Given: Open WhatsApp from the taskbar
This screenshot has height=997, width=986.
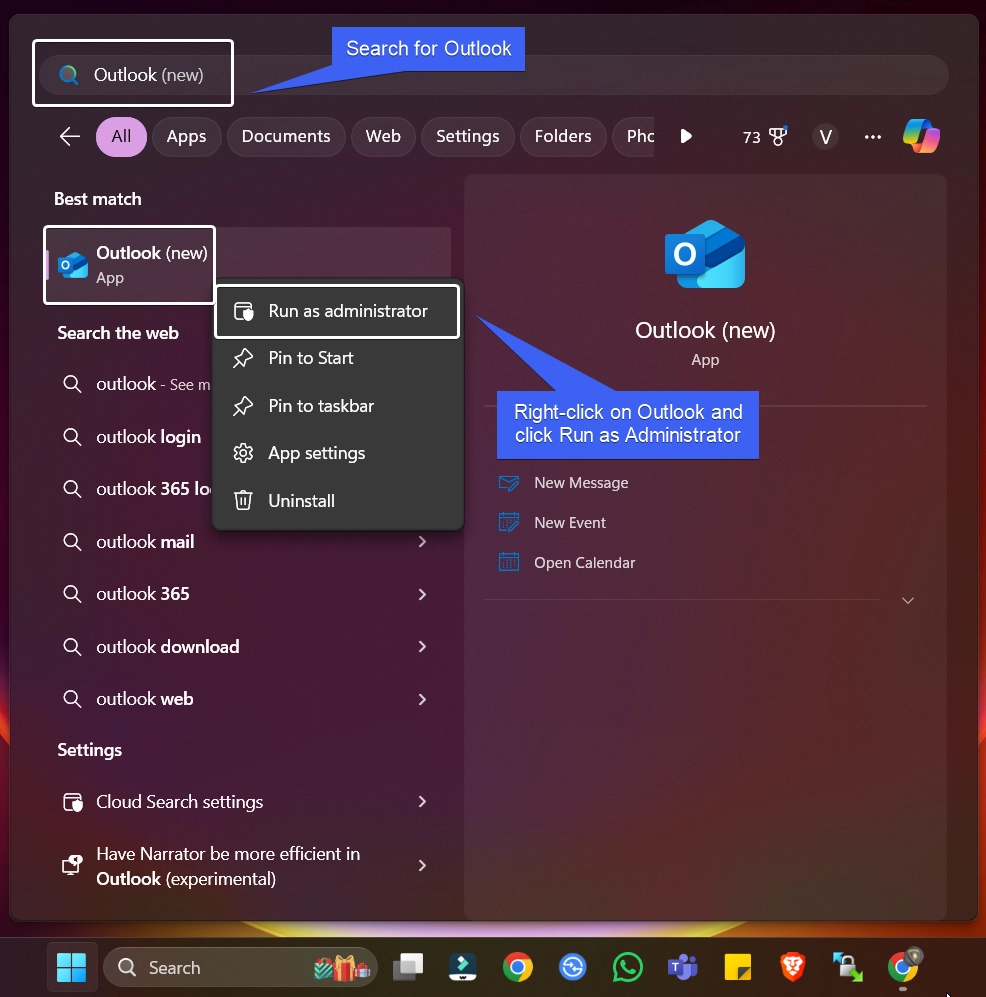Looking at the screenshot, I should click(627, 967).
